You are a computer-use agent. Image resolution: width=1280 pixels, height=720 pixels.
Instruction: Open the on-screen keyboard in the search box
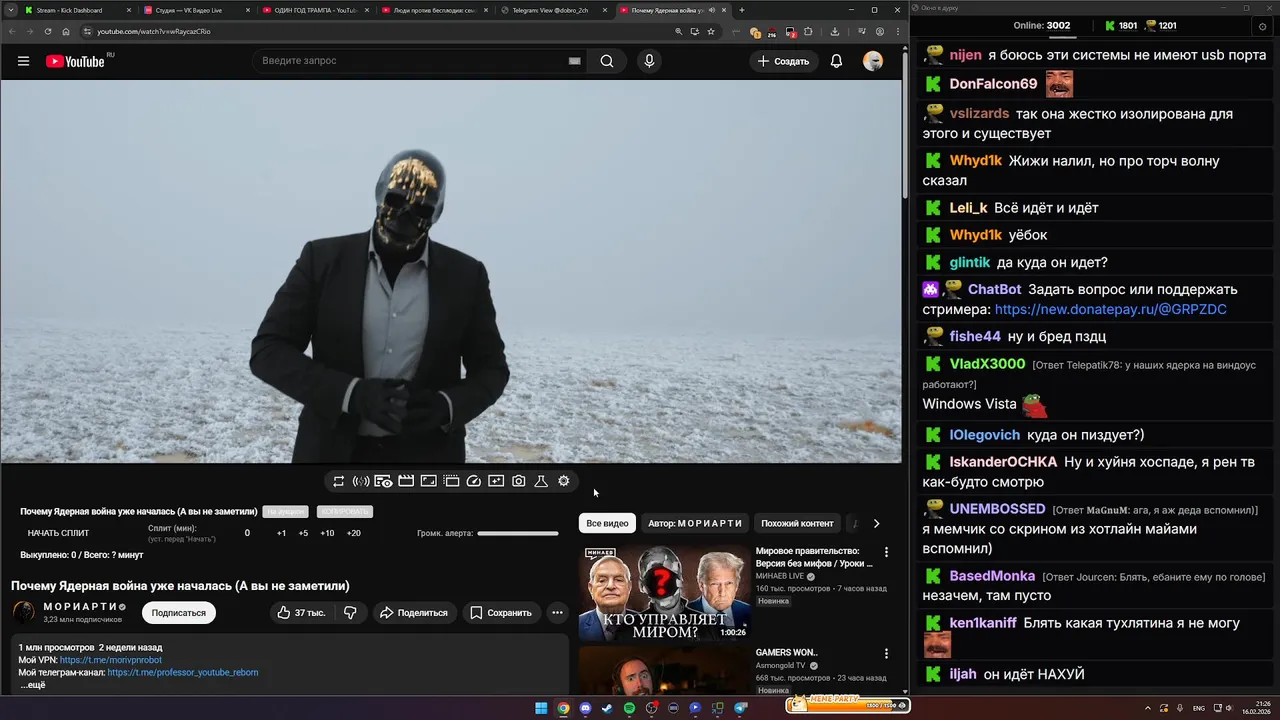574,61
